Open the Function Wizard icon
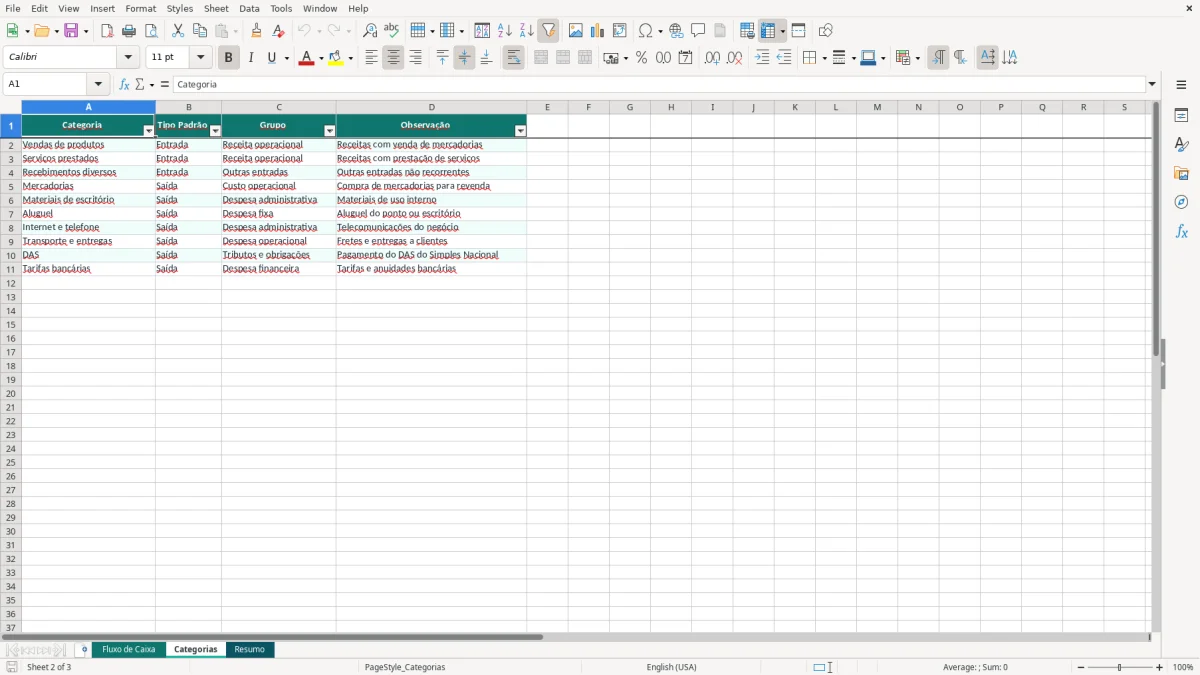 (x=125, y=85)
